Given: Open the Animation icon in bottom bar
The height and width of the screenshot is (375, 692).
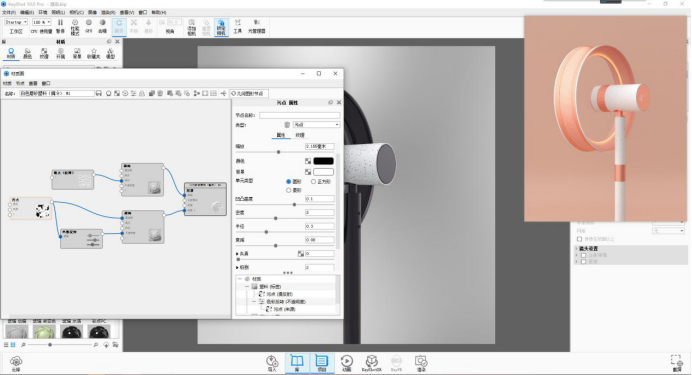Looking at the screenshot, I should [x=346, y=362].
